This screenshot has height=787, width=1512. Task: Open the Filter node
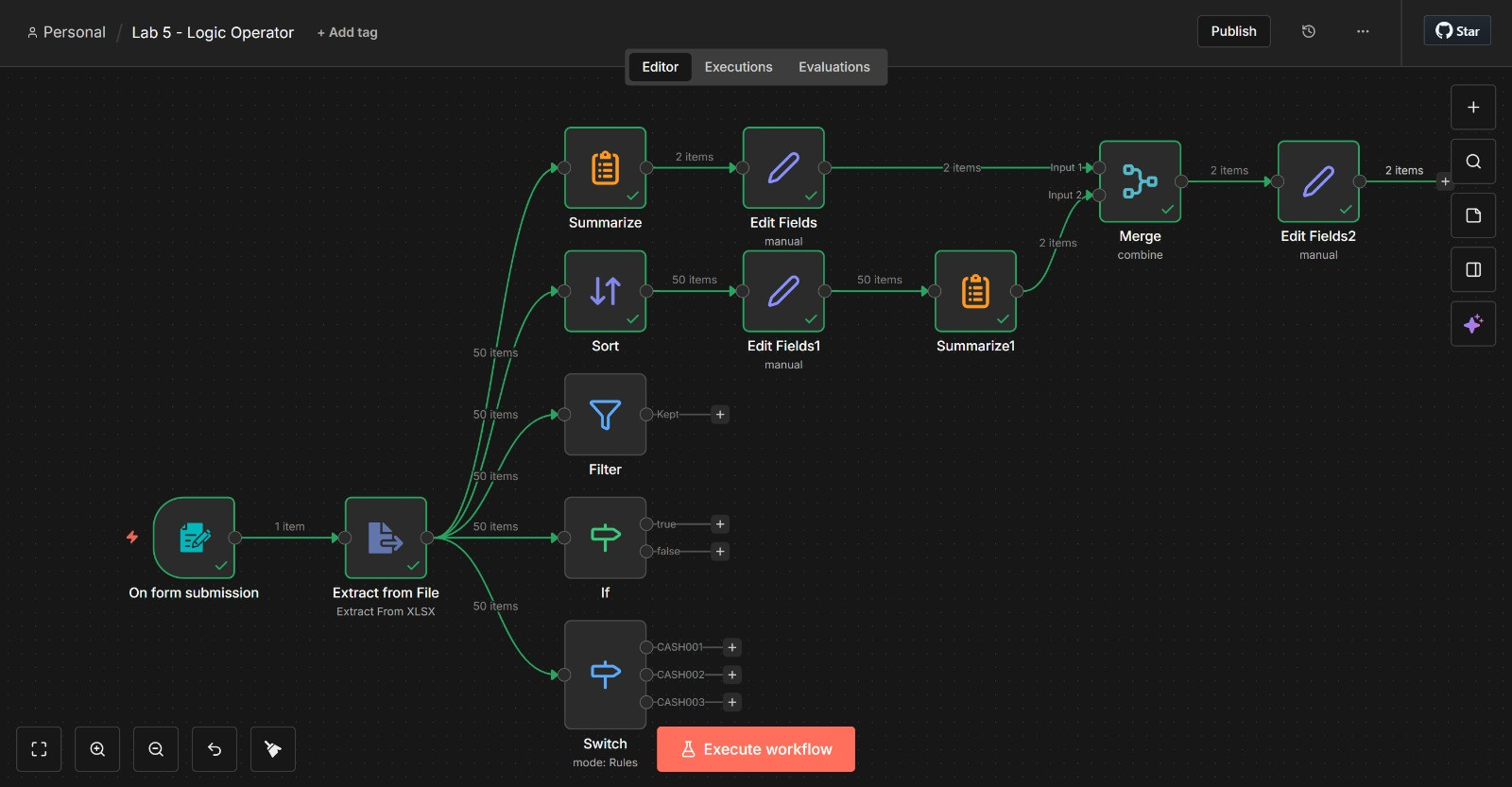pos(605,415)
